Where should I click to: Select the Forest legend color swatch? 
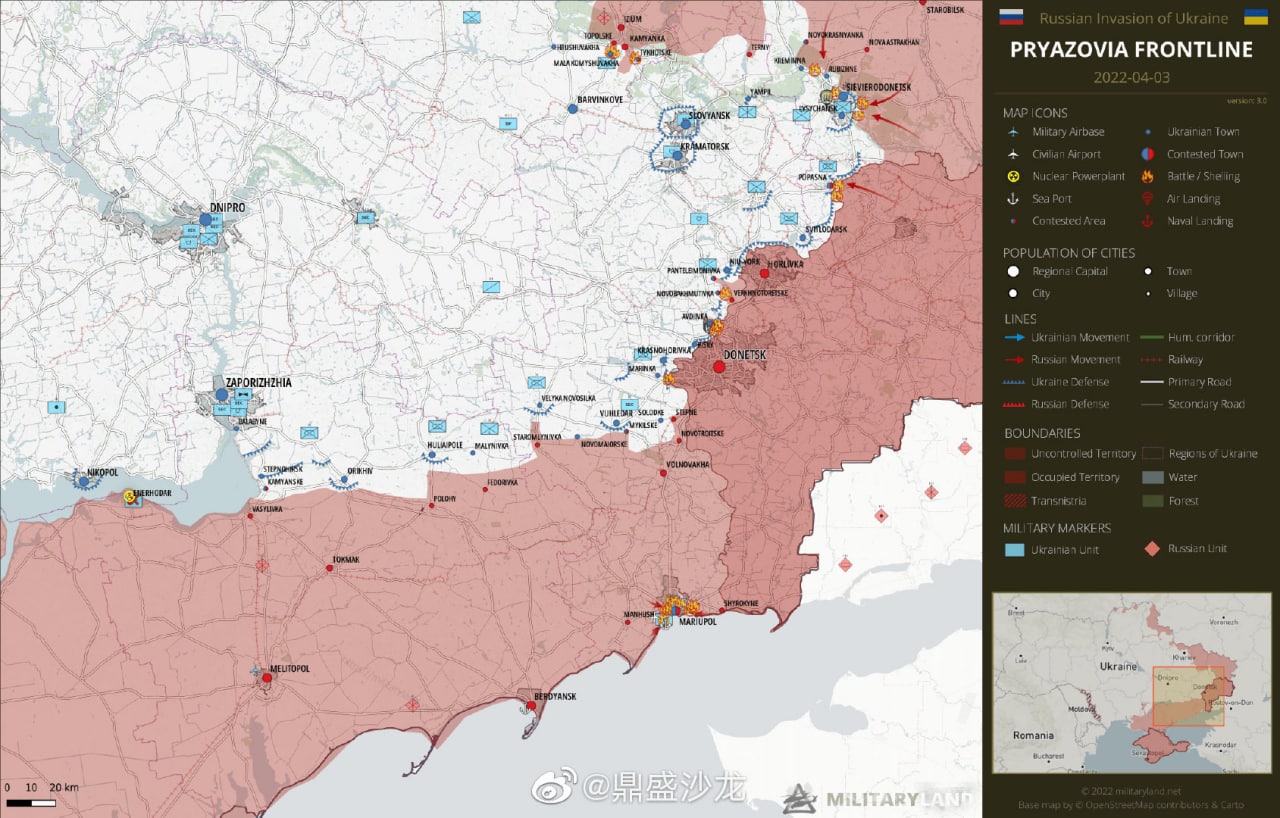(1153, 500)
